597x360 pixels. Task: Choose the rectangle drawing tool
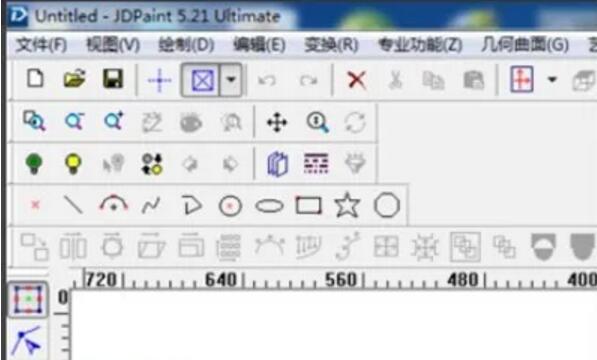click(308, 205)
